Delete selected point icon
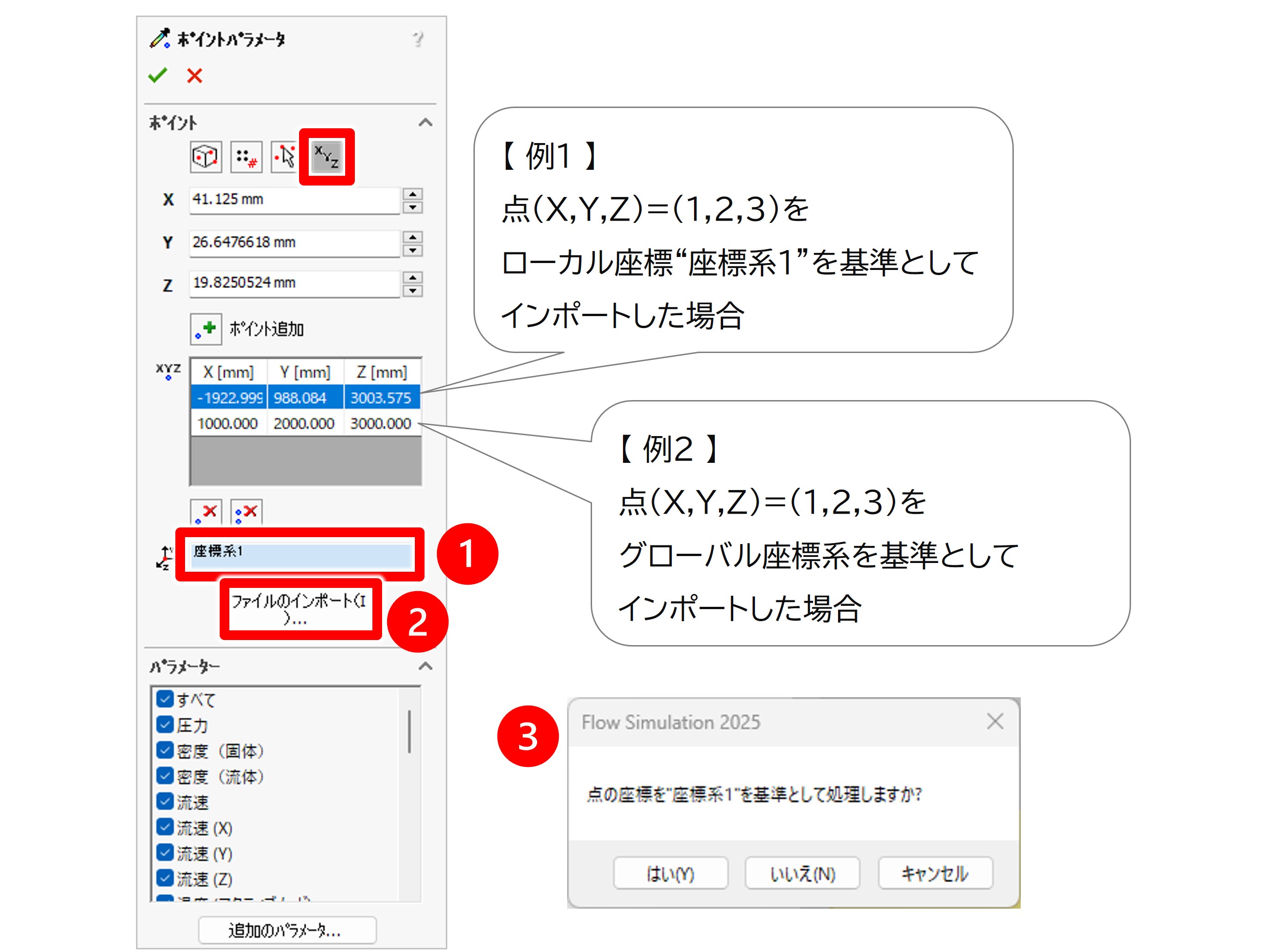This screenshot has width=1269, height=952. [x=206, y=512]
